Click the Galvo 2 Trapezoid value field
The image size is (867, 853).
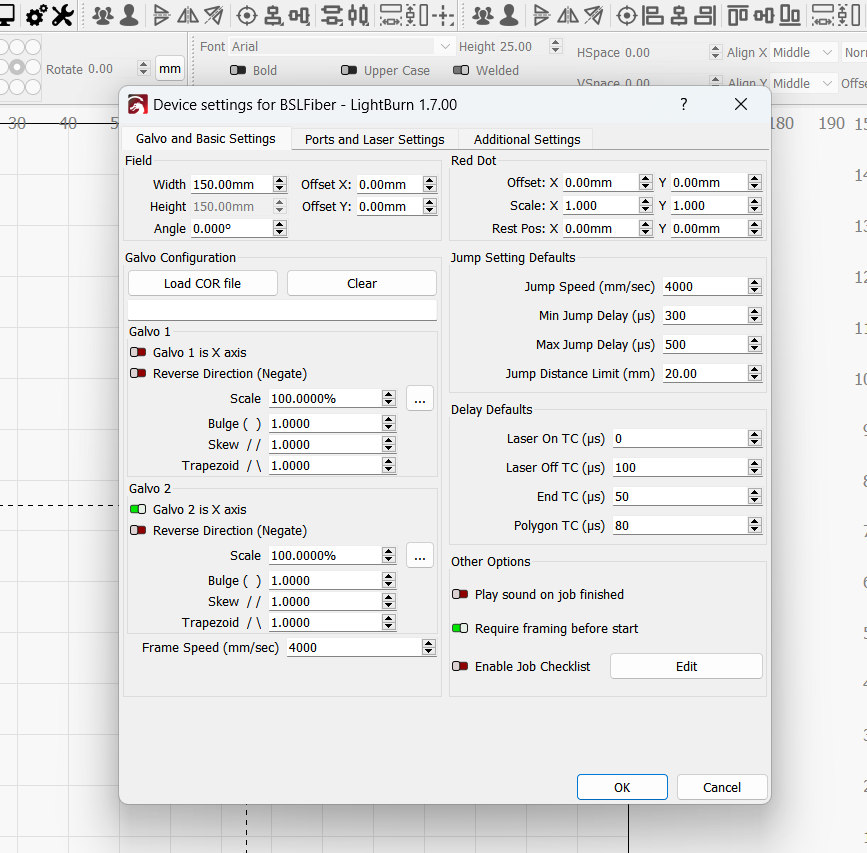pyautogui.click(x=326, y=622)
